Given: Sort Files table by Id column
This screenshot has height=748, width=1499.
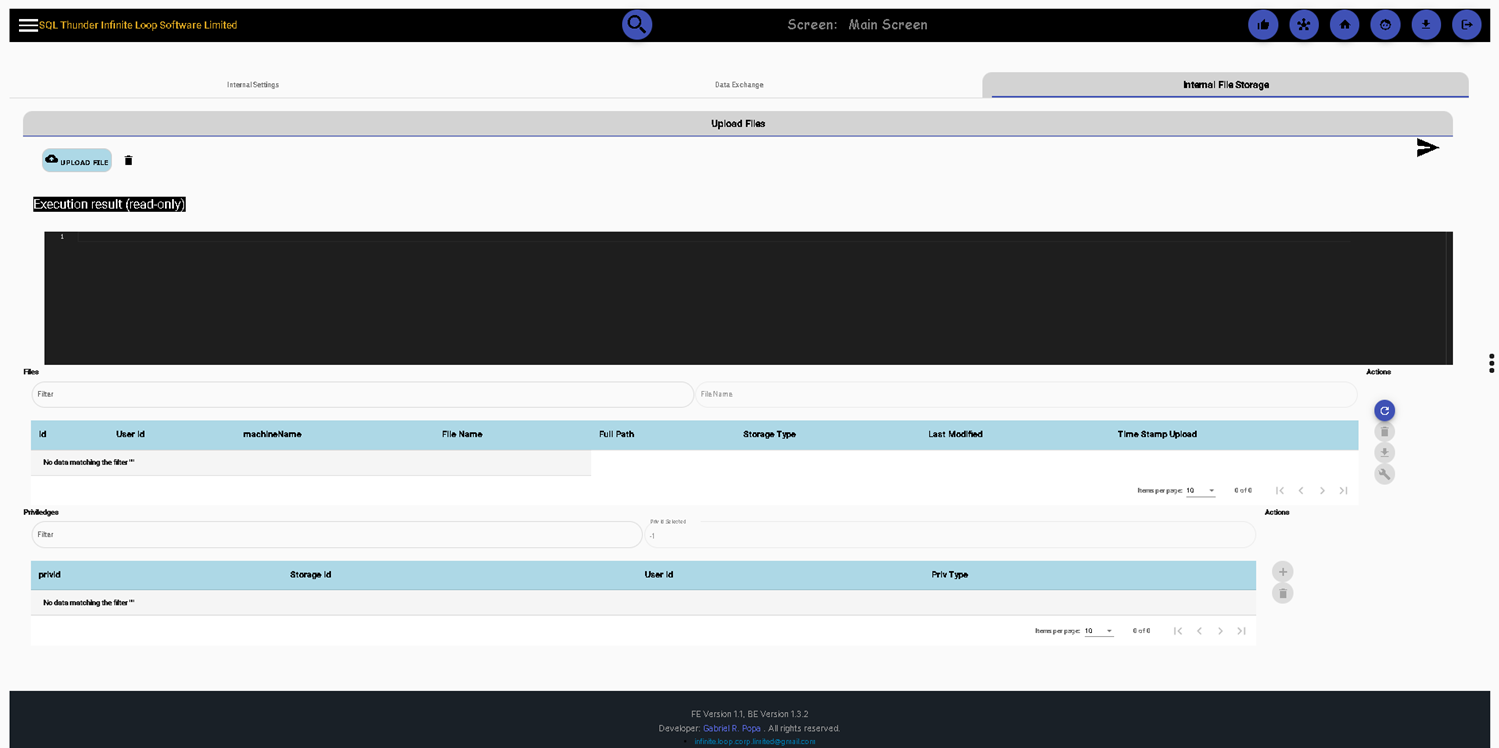Looking at the screenshot, I should 43,434.
